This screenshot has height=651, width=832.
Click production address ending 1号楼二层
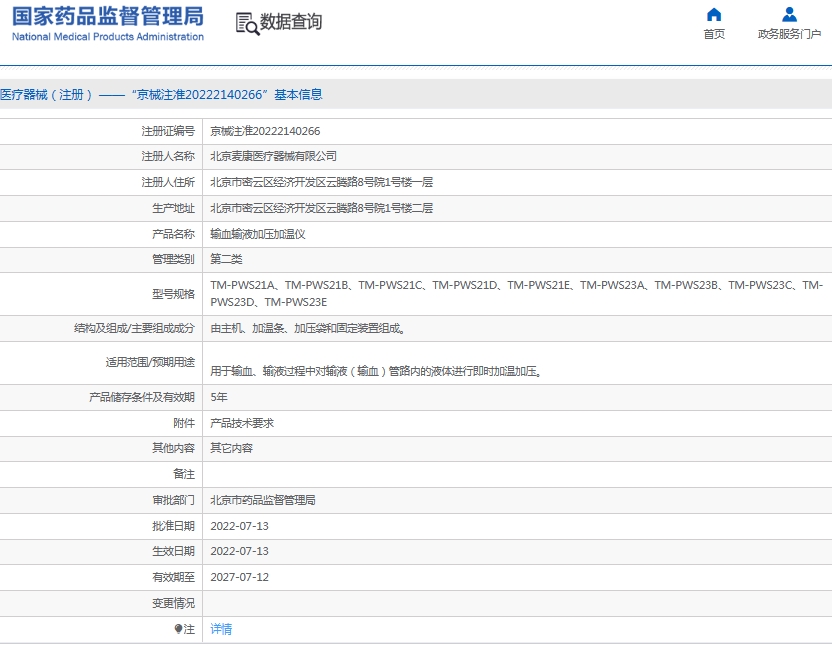[x=322, y=208]
